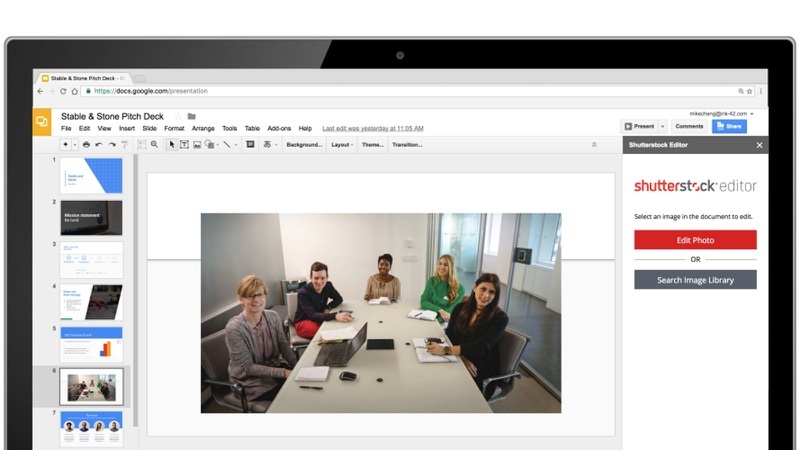This screenshot has height=450, width=800.
Task: Open the Layout dropdown
Action: [x=342, y=145]
